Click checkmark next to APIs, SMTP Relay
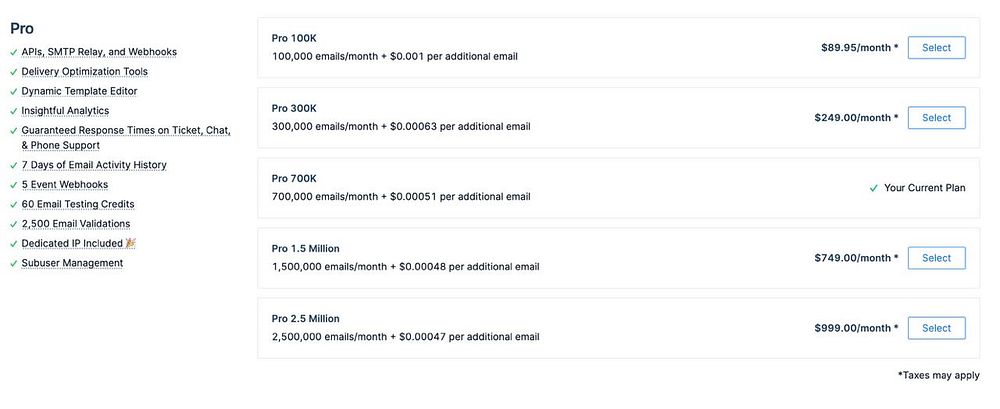 point(14,52)
